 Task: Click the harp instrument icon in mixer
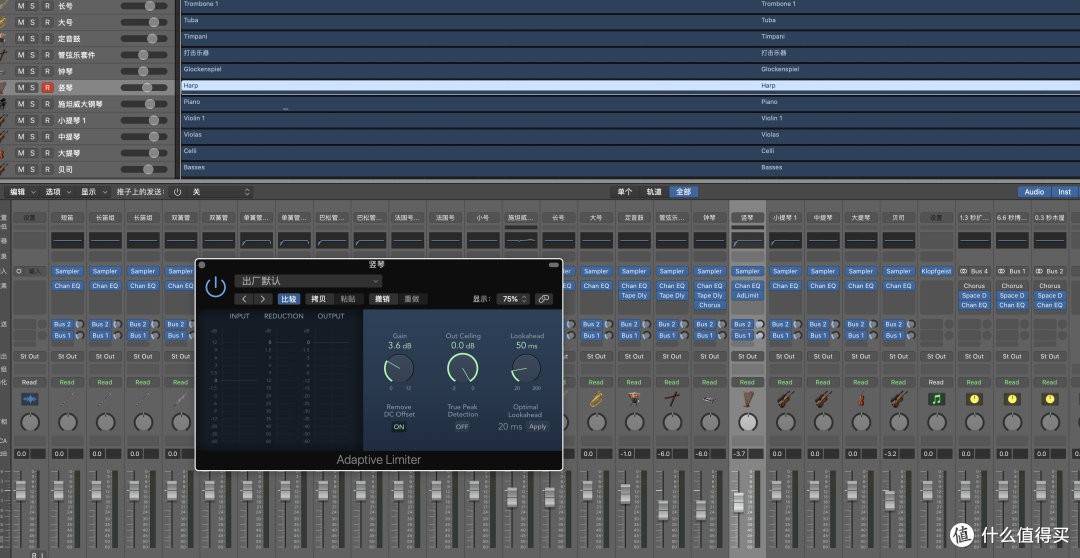[747, 399]
